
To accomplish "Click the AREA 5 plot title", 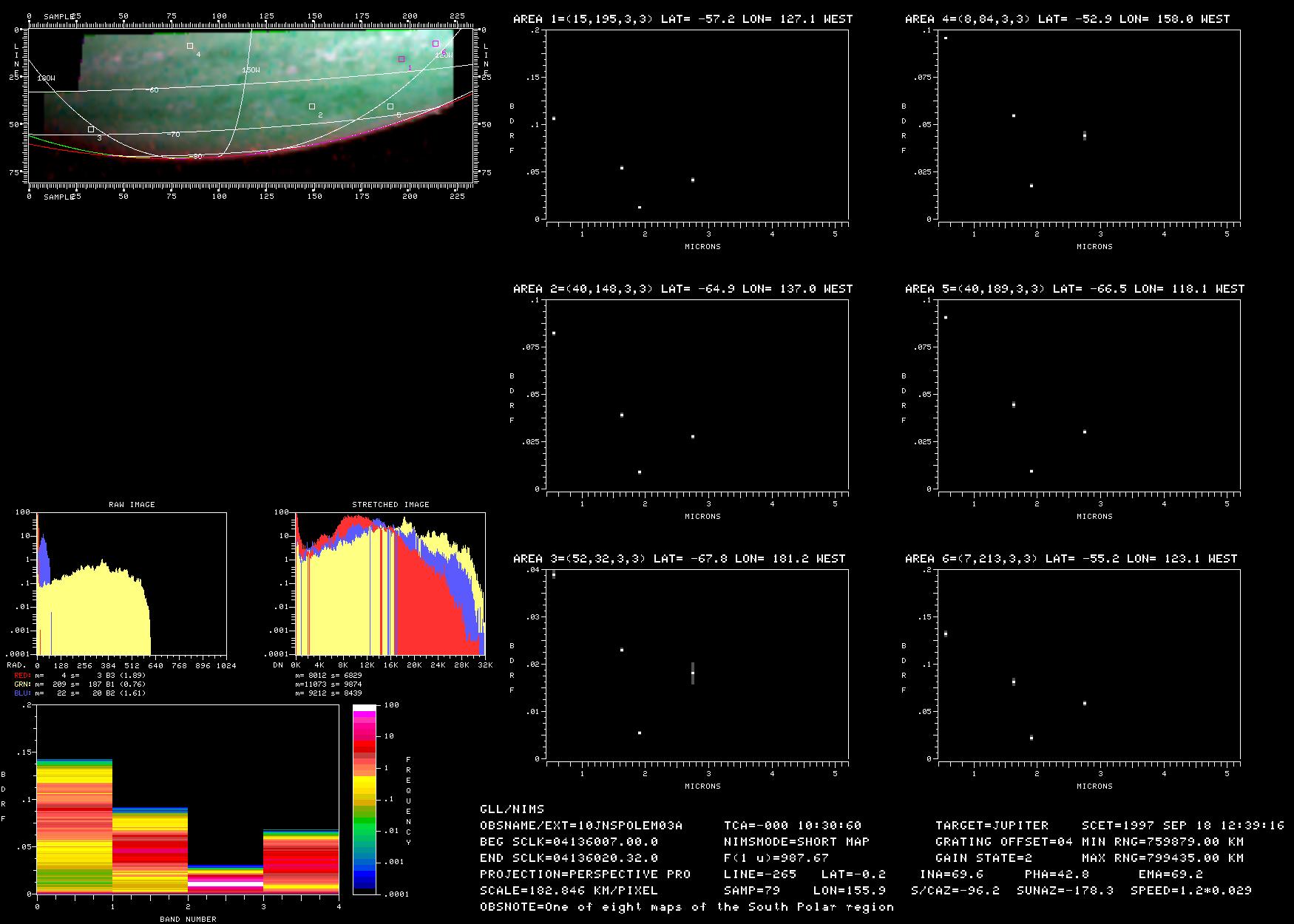I will [x=1074, y=289].
